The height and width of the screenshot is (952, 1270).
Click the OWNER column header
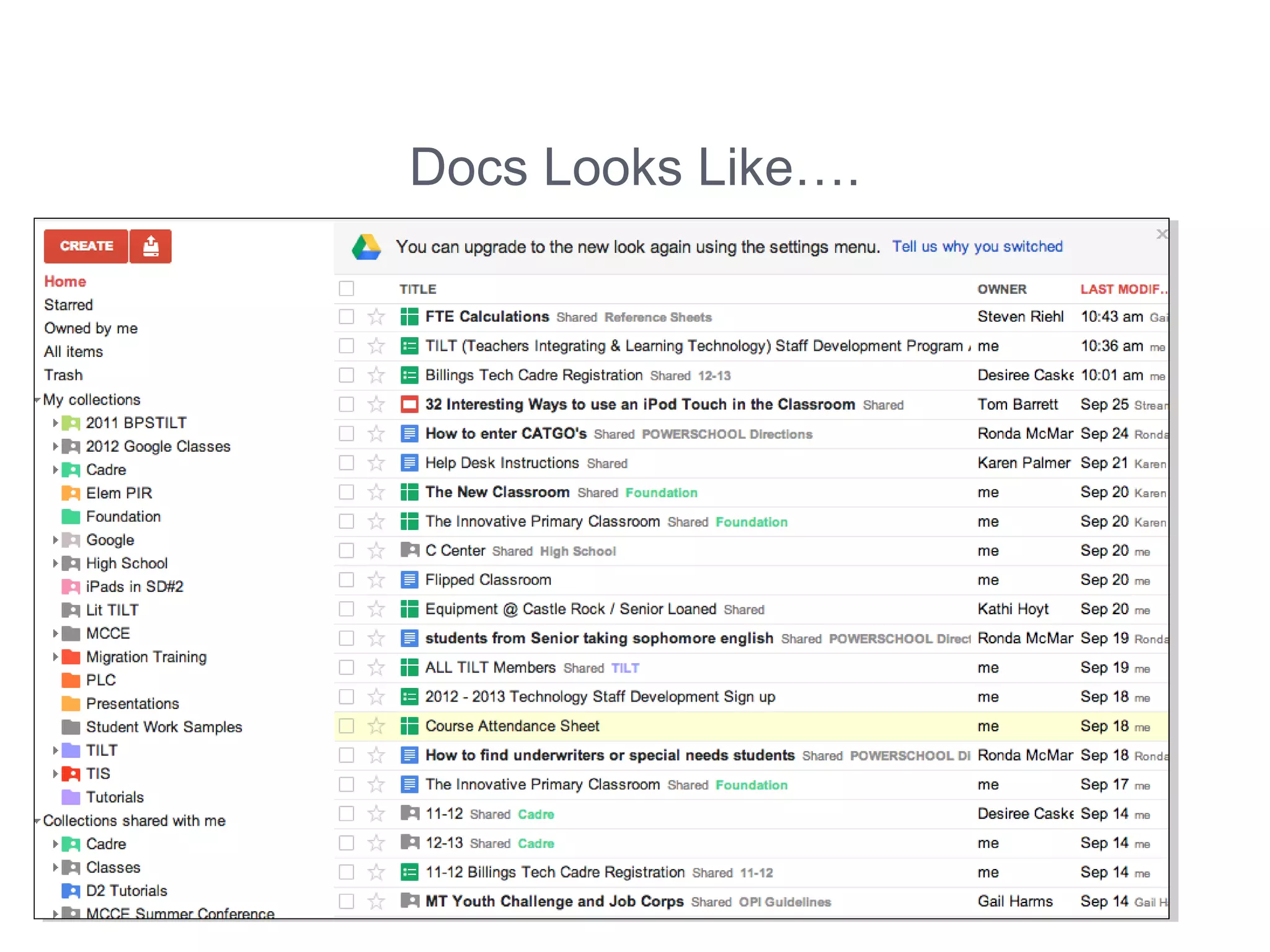[1002, 289]
